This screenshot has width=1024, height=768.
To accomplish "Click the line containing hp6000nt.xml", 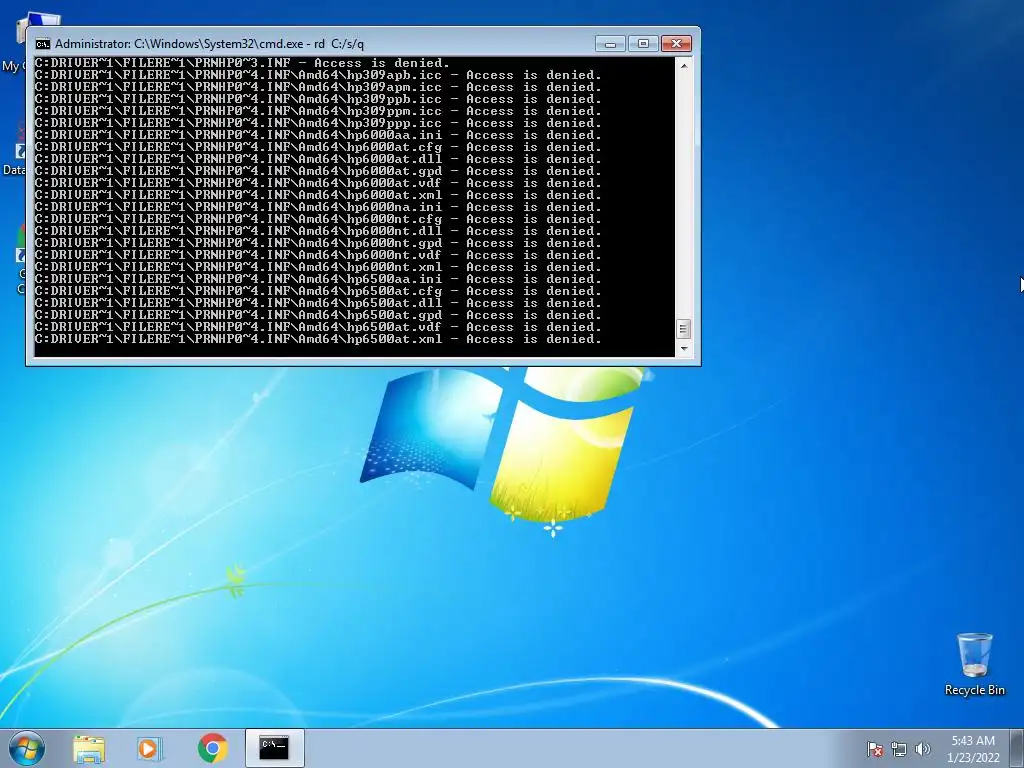I will click(x=318, y=267).
